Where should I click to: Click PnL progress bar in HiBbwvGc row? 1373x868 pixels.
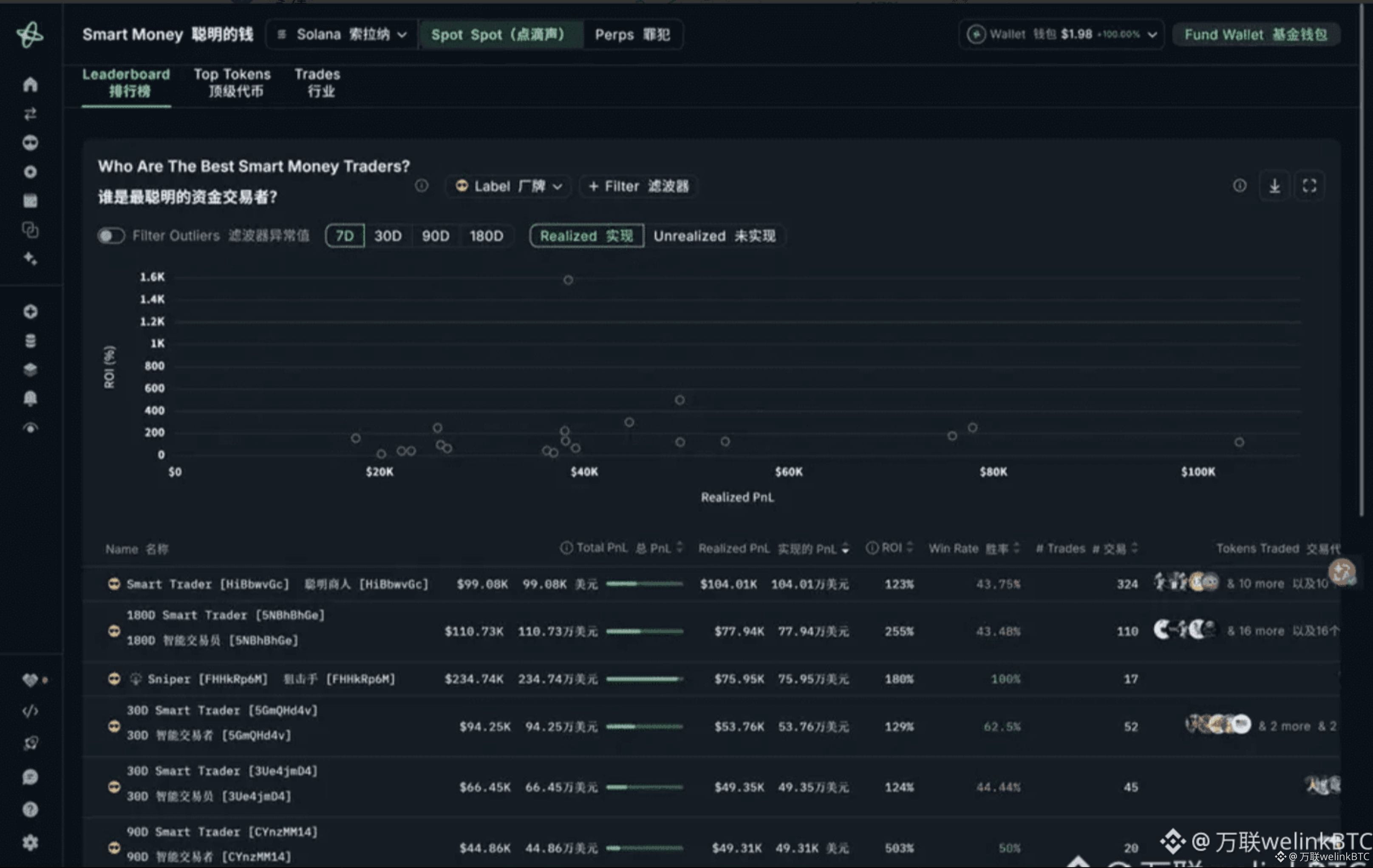644,584
